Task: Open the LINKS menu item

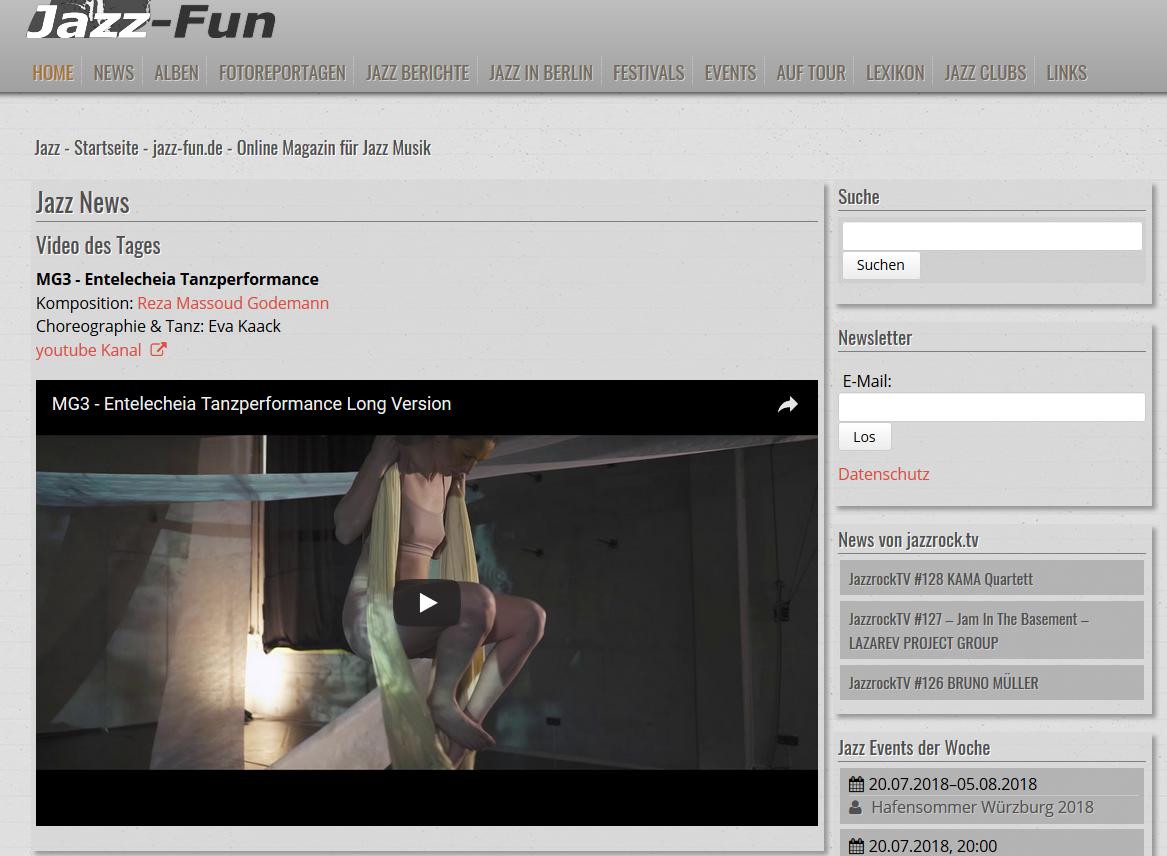Action: pyautogui.click(x=1067, y=72)
